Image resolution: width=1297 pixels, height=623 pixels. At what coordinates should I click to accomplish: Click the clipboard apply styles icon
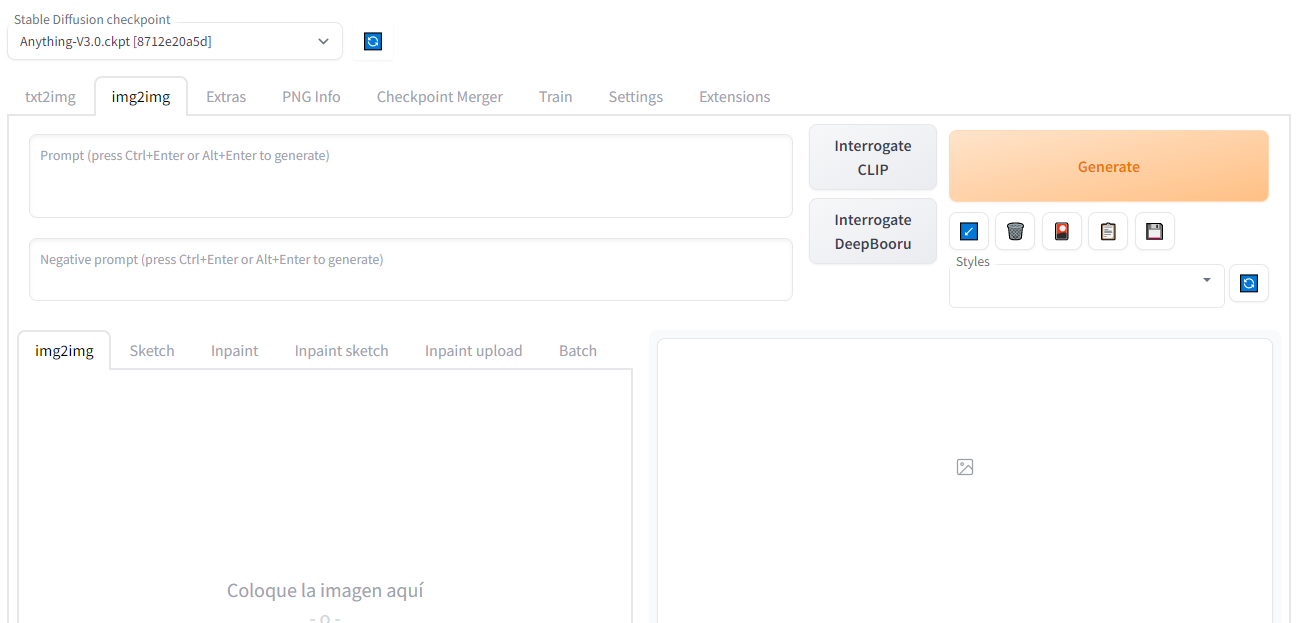(x=1108, y=232)
